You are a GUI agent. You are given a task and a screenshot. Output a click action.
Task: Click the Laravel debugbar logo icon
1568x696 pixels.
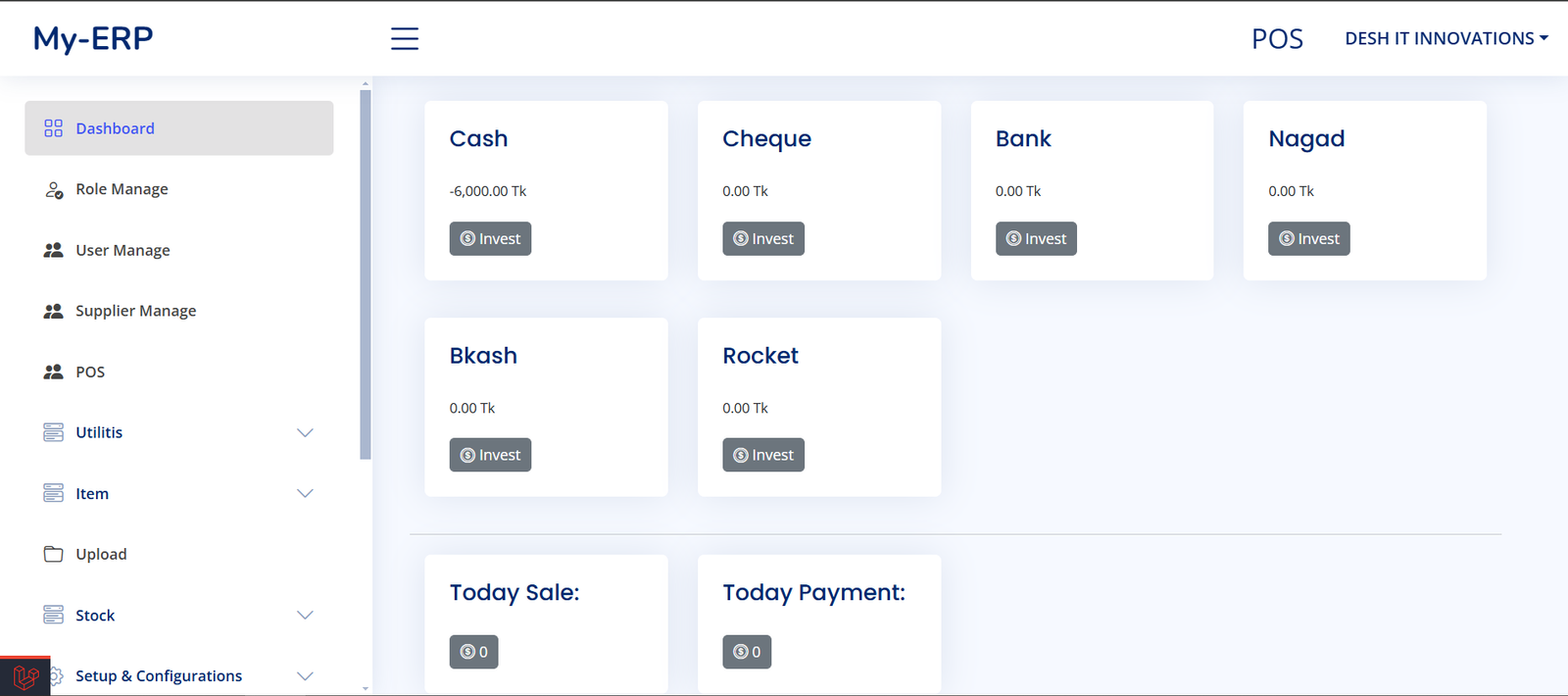(25, 676)
